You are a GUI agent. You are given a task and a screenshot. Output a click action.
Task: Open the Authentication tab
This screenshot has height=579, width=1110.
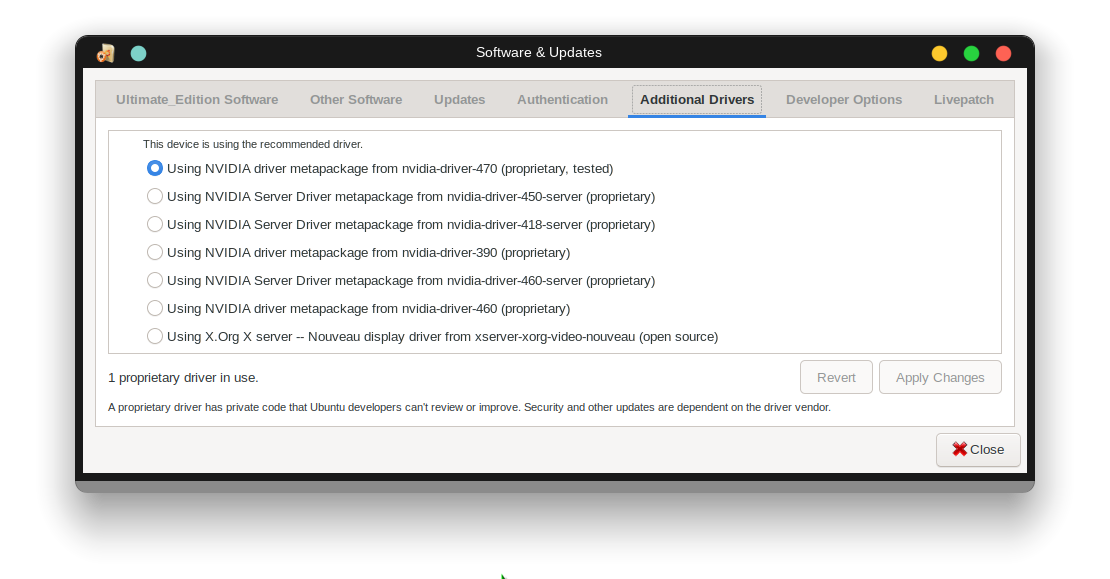[562, 100]
